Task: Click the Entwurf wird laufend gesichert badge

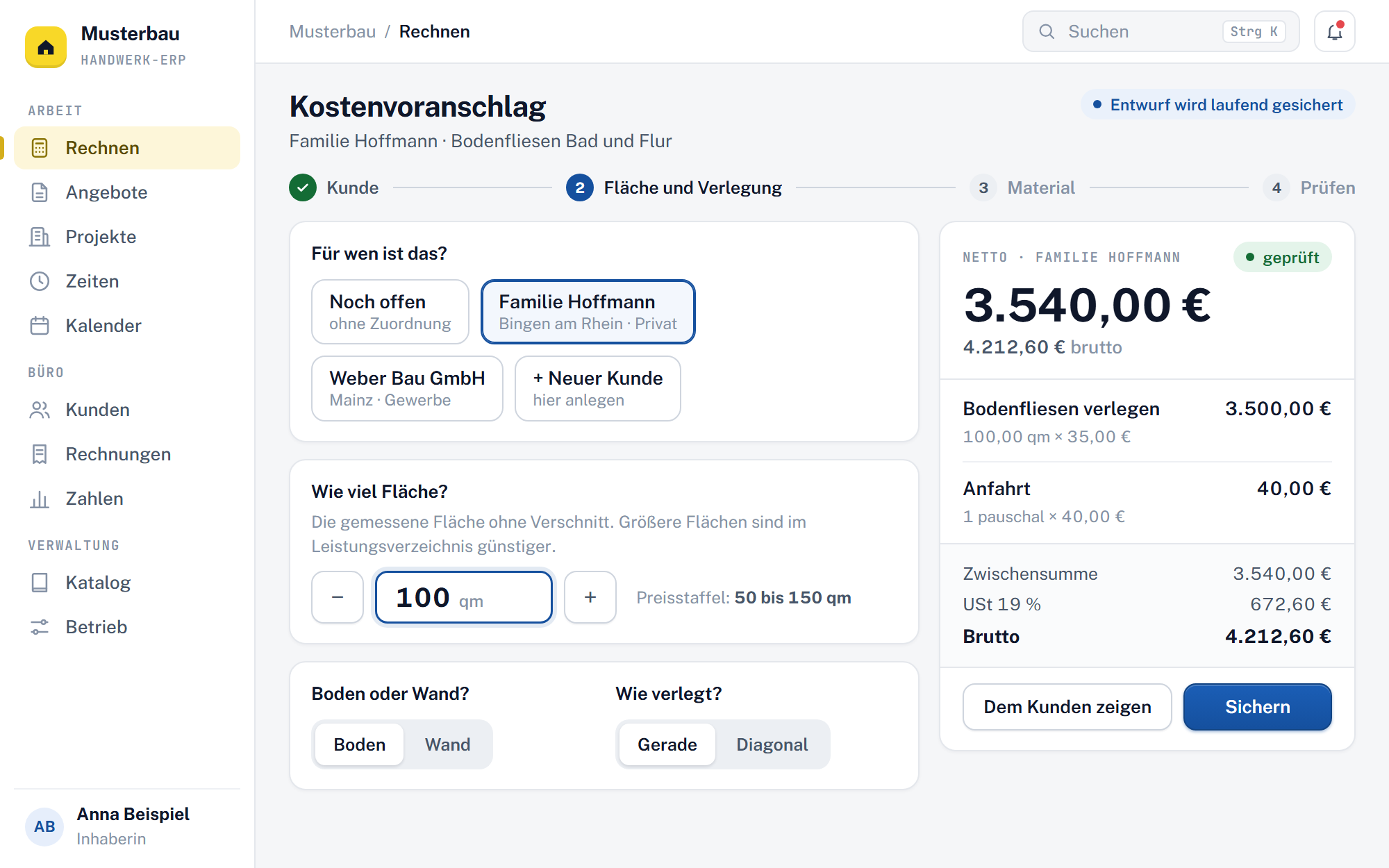Action: 1217,105
